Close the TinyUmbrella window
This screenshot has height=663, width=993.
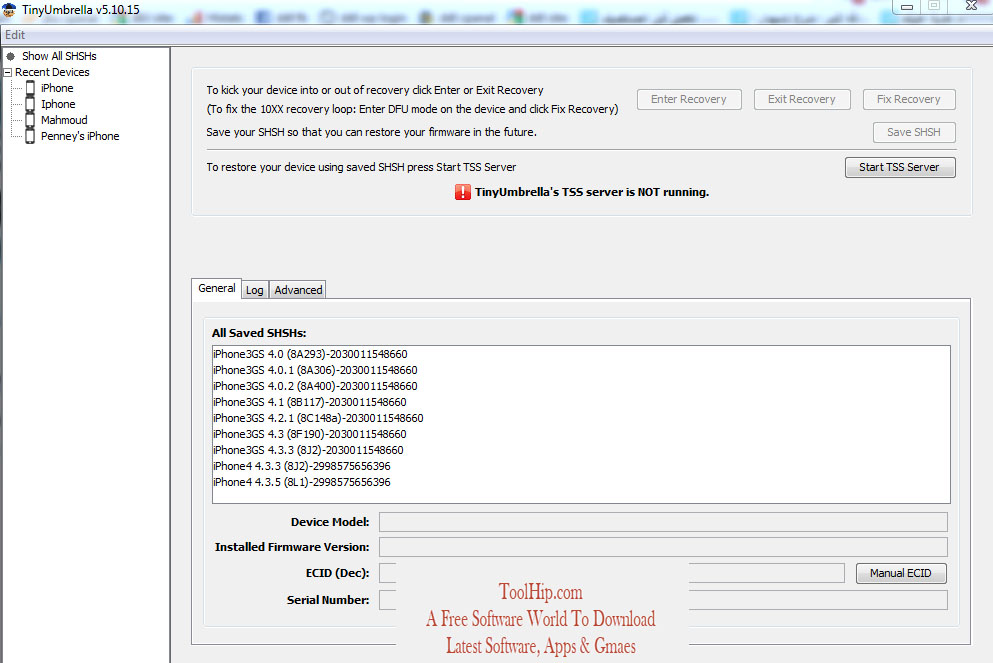click(971, 6)
